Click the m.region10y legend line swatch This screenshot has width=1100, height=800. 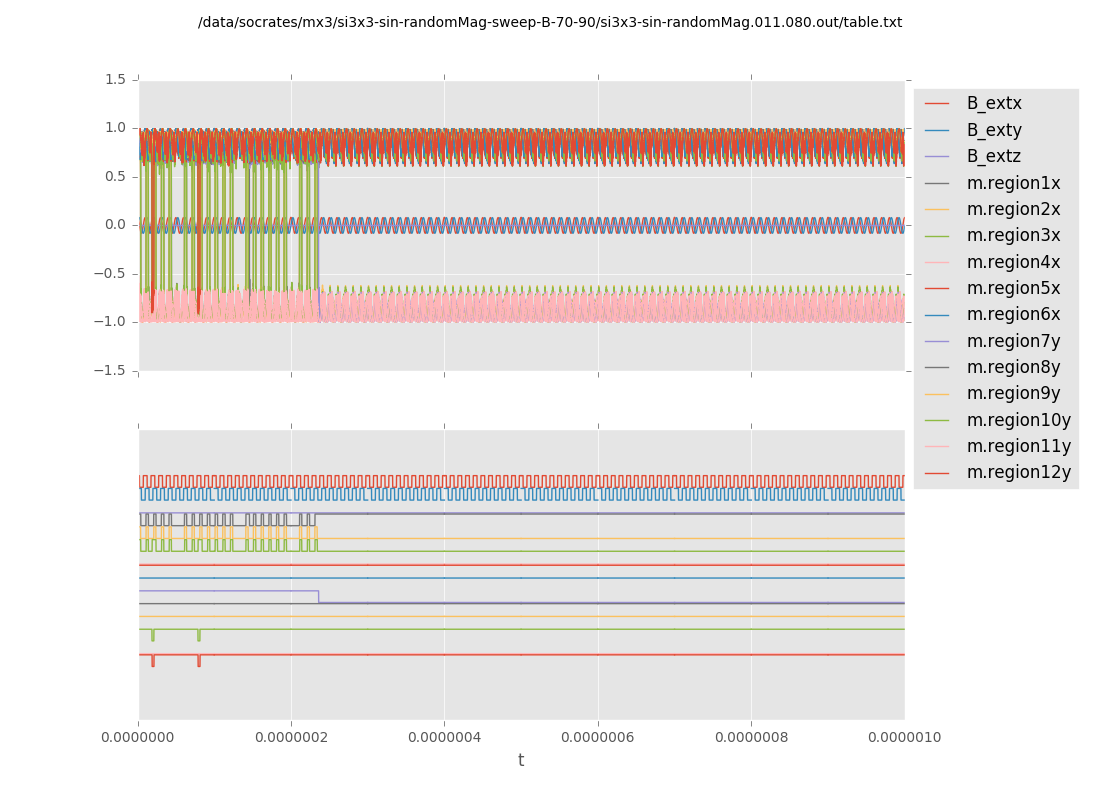tap(937, 420)
